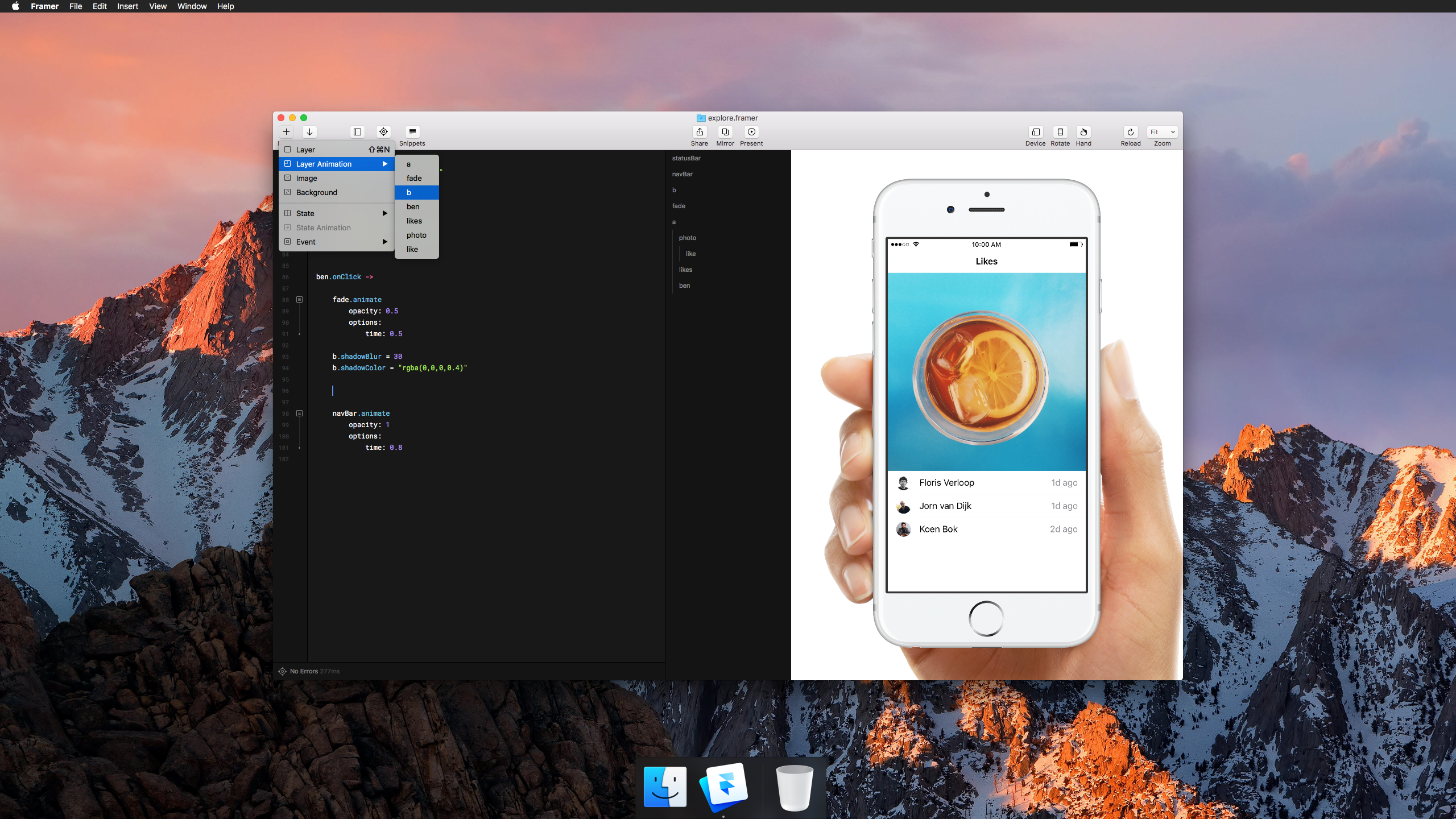Rotate the device preview
Viewport: 1456px width, 819px height.
[x=1060, y=132]
